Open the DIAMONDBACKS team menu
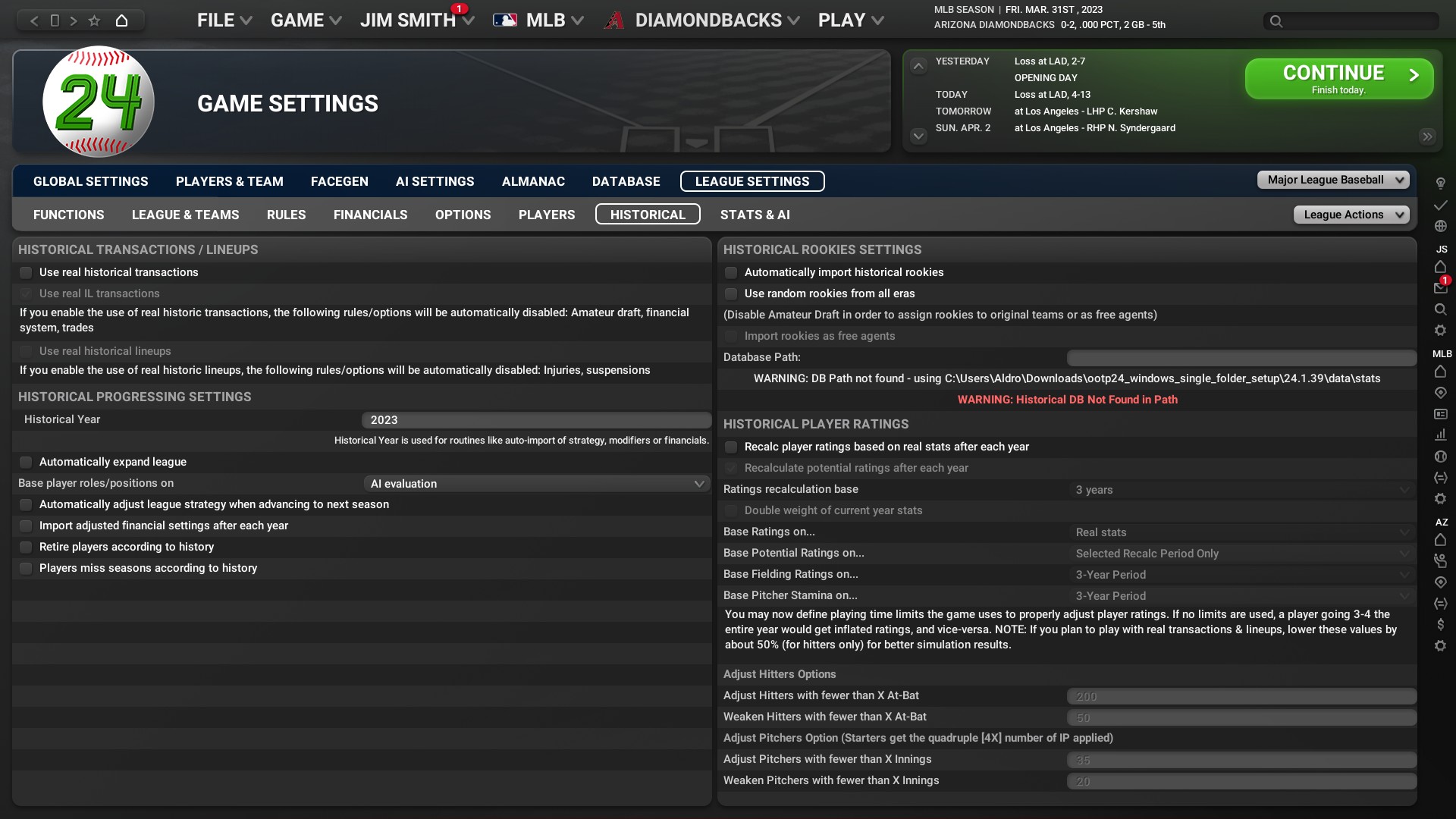Screen dimensions: 1456x819 click(702, 20)
